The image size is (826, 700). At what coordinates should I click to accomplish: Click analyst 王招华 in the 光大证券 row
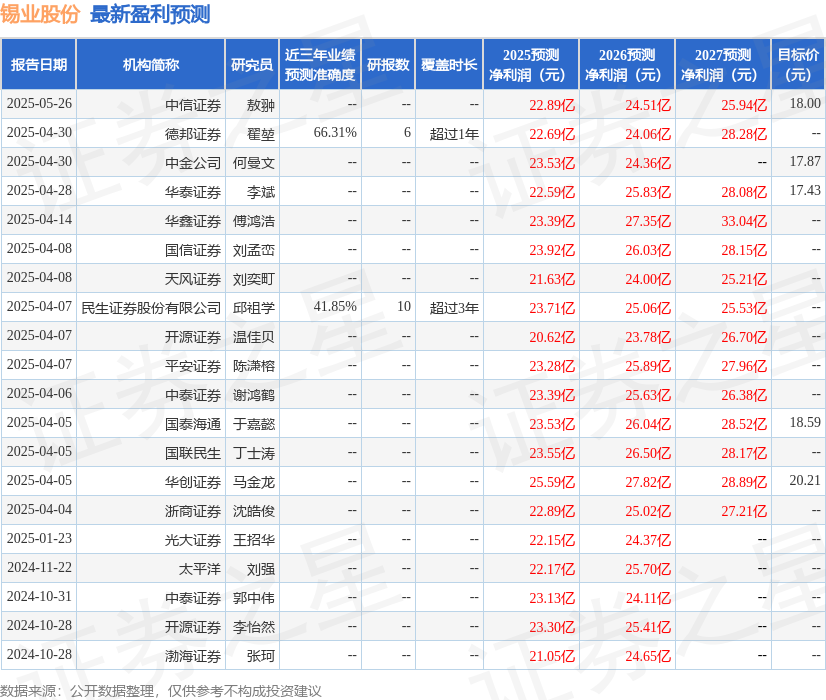click(x=253, y=539)
